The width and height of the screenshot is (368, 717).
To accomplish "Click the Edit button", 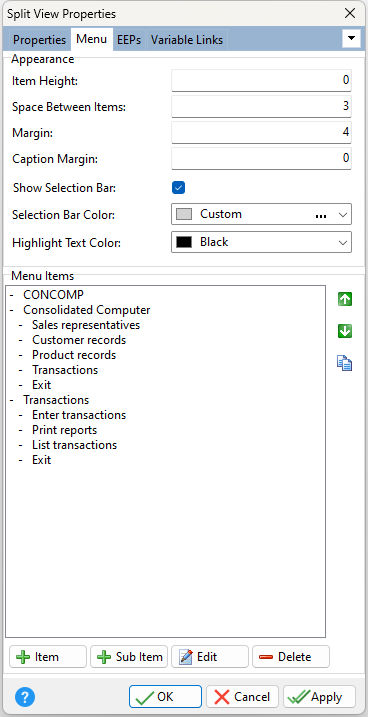I will click(x=210, y=657).
